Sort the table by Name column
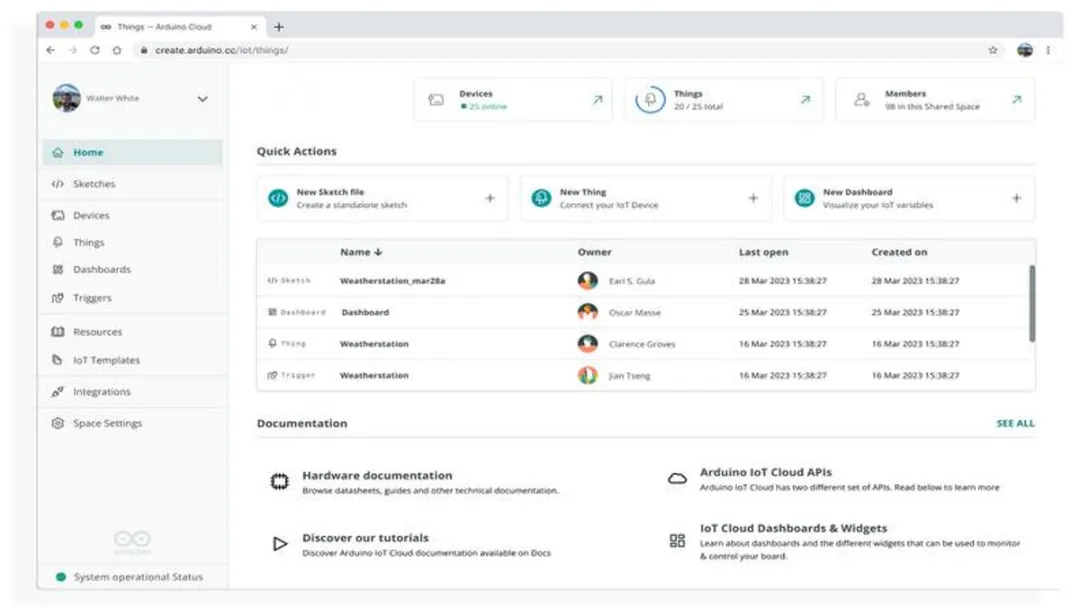This screenshot has width=1080, height=608. point(361,252)
